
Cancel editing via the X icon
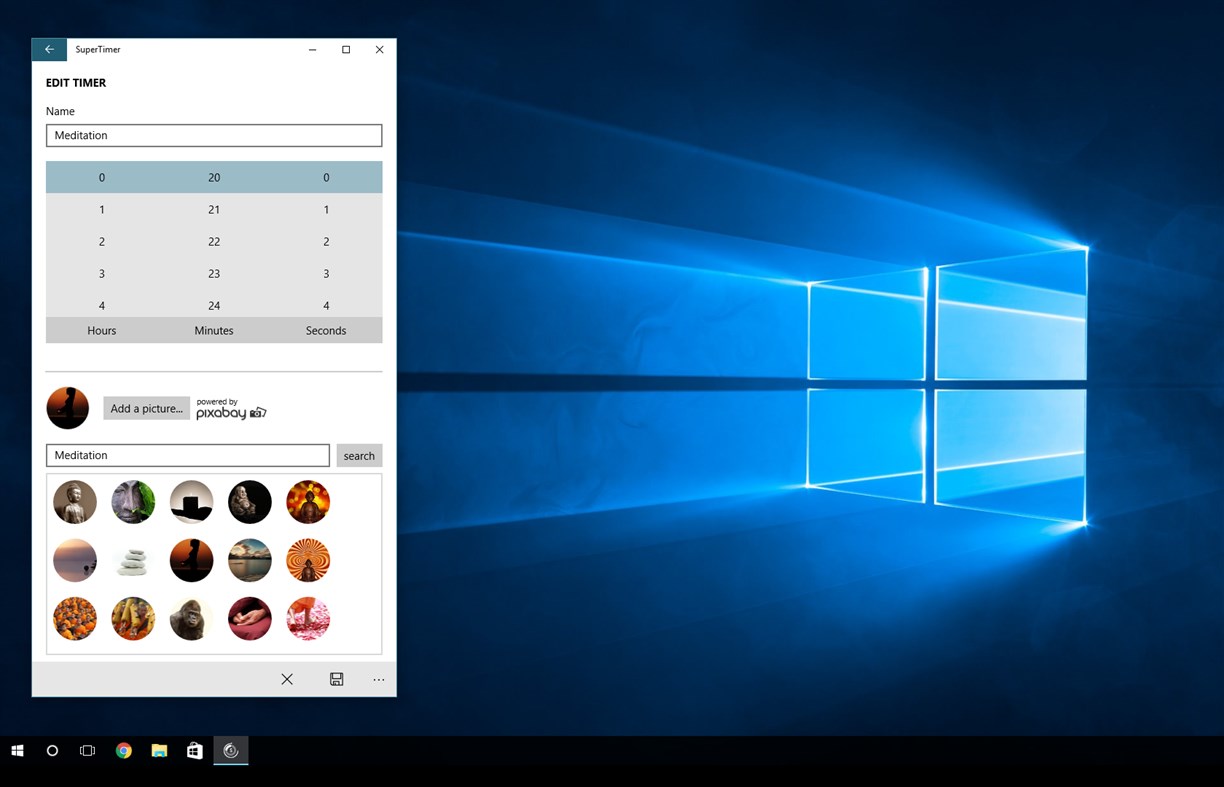(x=287, y=679)
